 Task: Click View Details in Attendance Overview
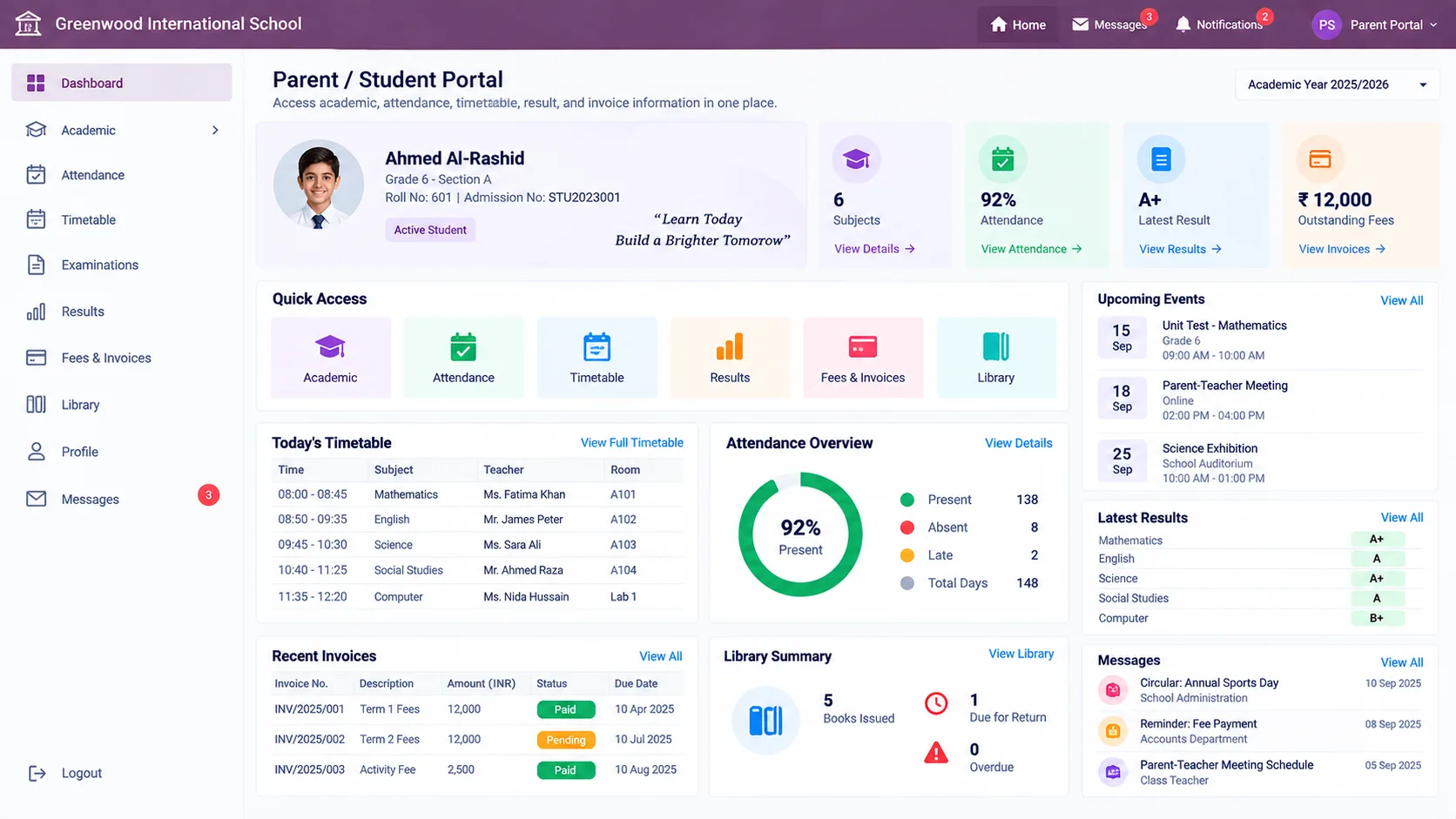(1019, 443)
